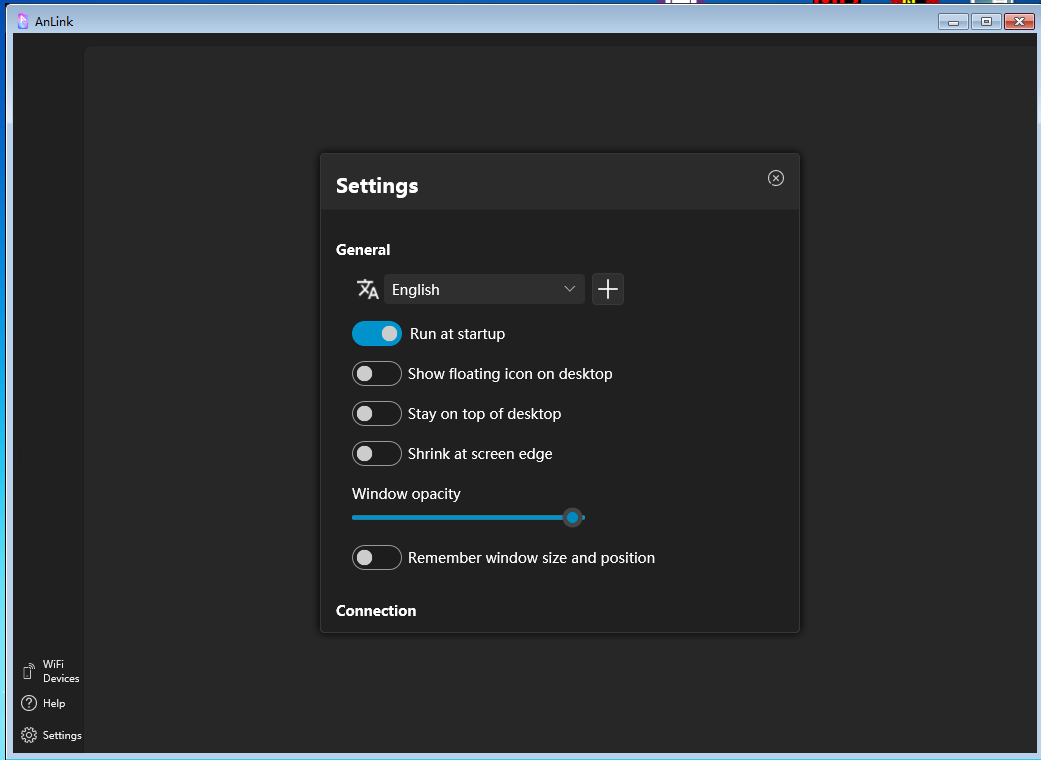Enable Show floating icon on desktop

point(377,373)
